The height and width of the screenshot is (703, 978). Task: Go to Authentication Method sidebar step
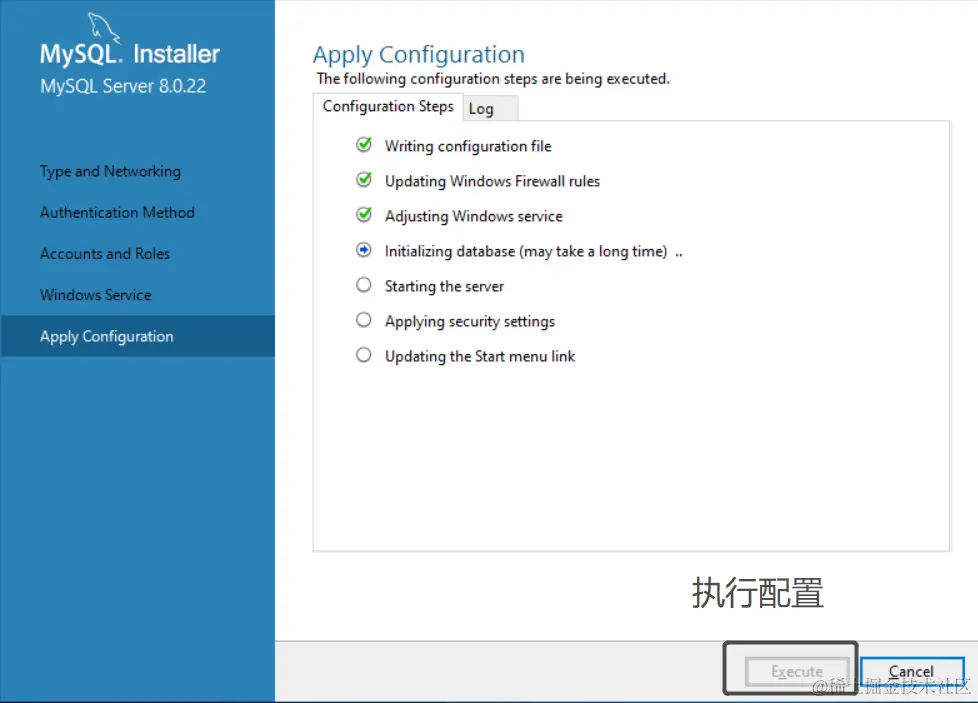pos(117,213)
